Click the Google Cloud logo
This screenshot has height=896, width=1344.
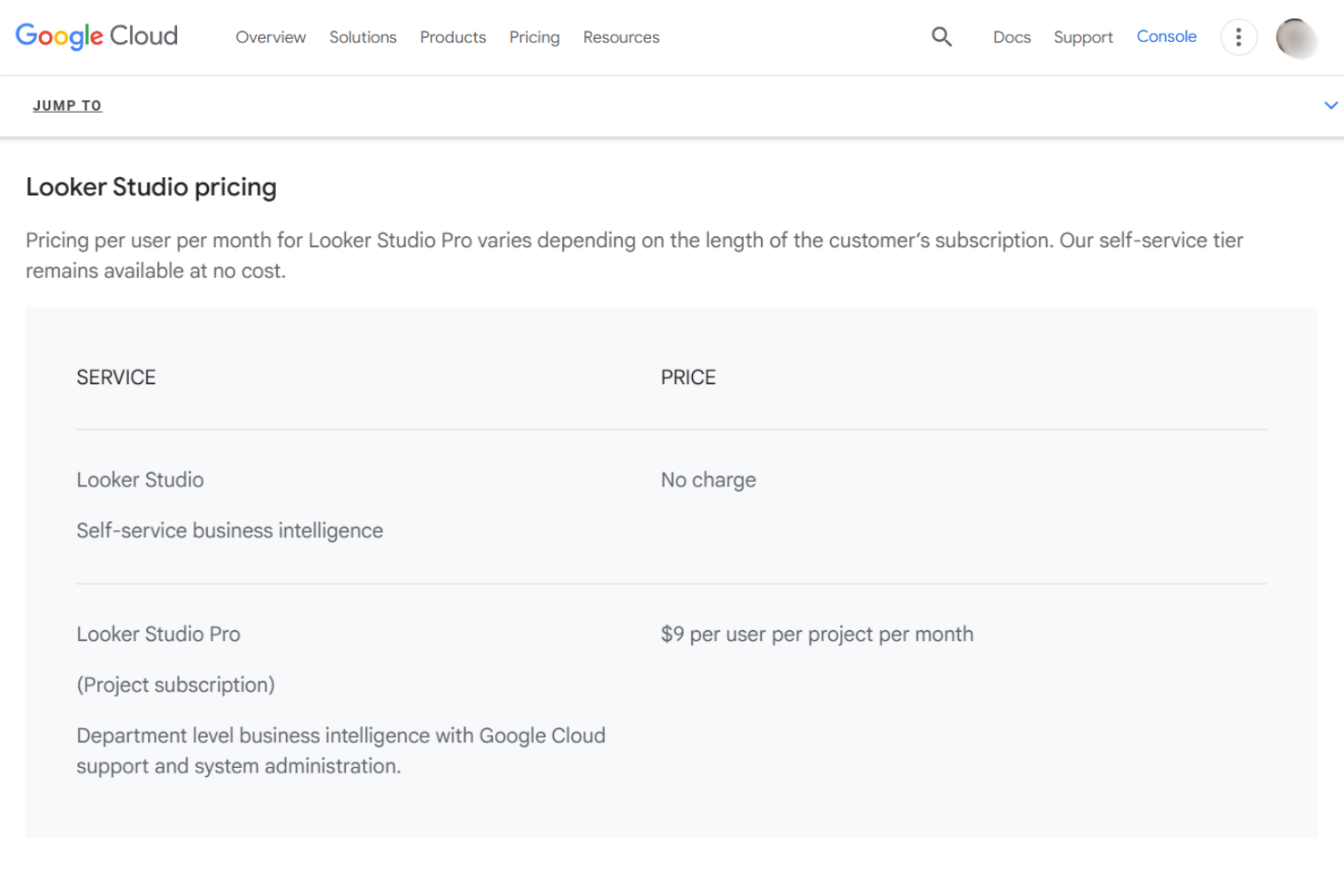click(96, 36)
